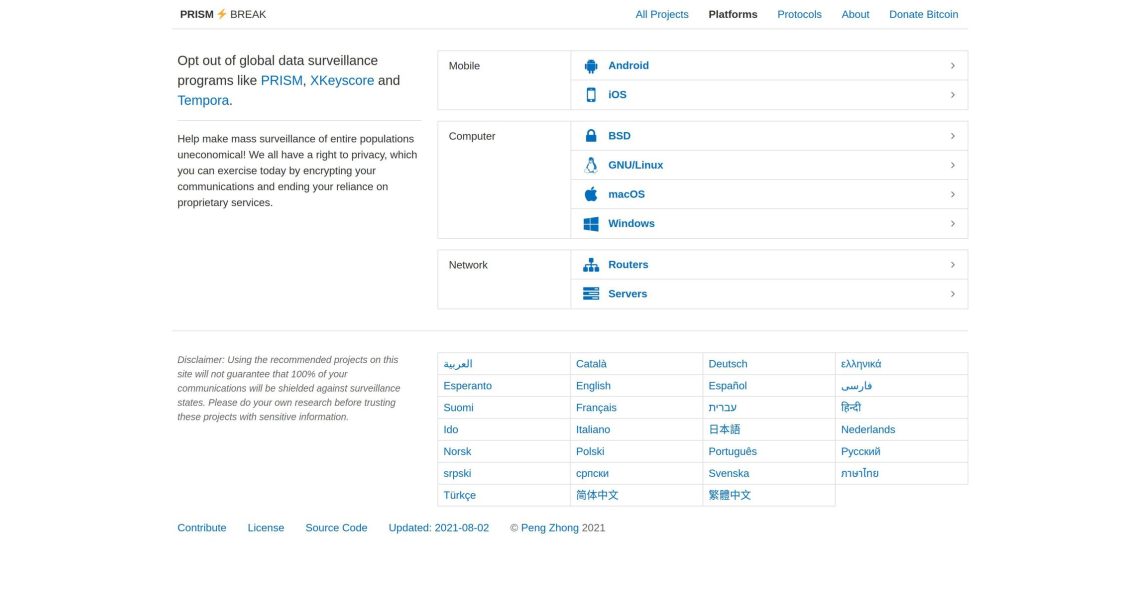The width and height of the screenshot is (1140, 600).
Task: Expand the Android row chevron
Action: [x=952, y=66]
